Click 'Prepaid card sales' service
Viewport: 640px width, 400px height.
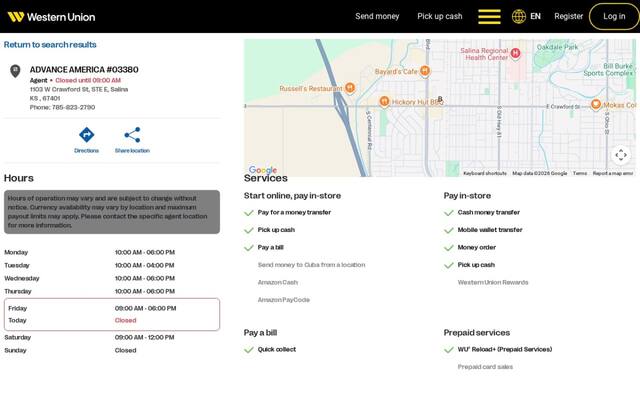point(485,367)
